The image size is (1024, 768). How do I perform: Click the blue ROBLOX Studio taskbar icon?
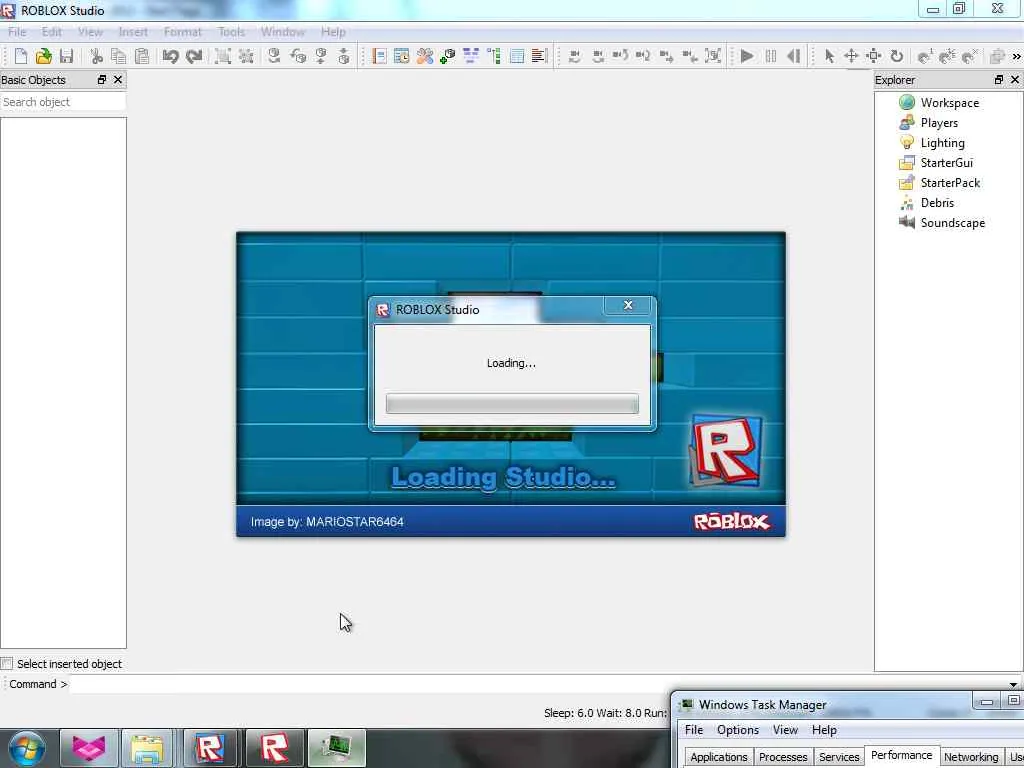coord(209,748)
